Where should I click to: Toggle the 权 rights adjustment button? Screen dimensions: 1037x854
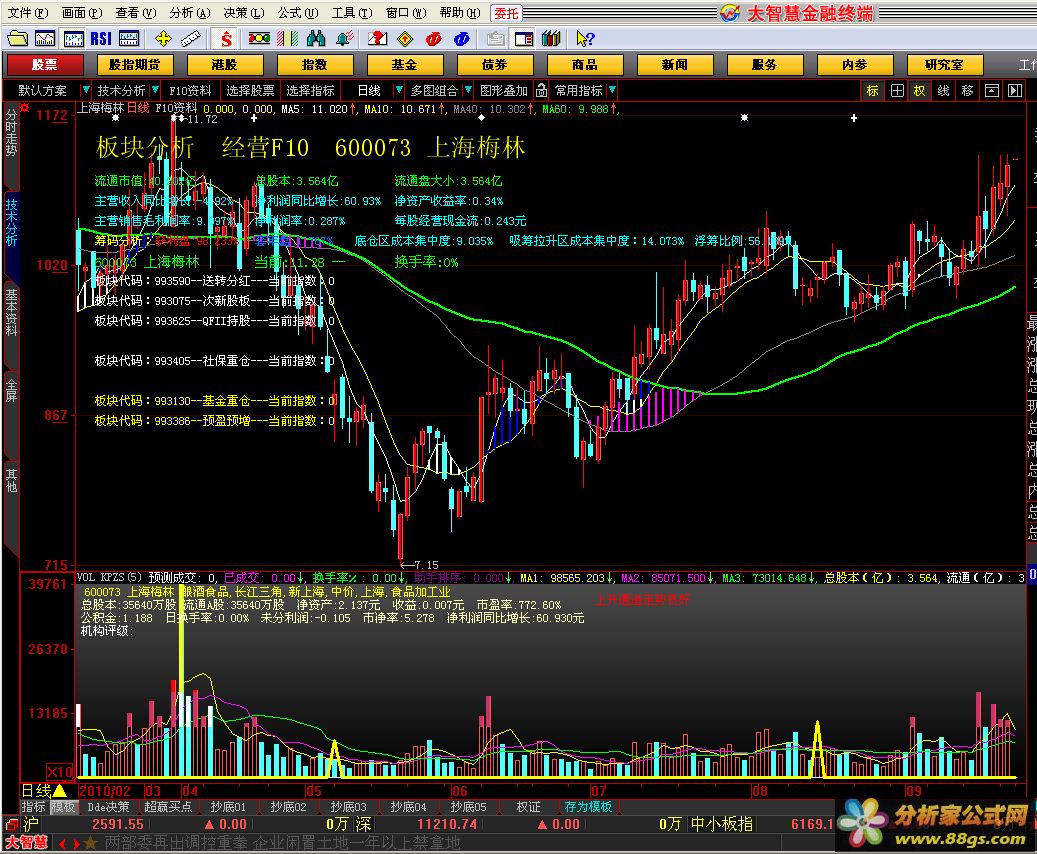tap(920, 91)
